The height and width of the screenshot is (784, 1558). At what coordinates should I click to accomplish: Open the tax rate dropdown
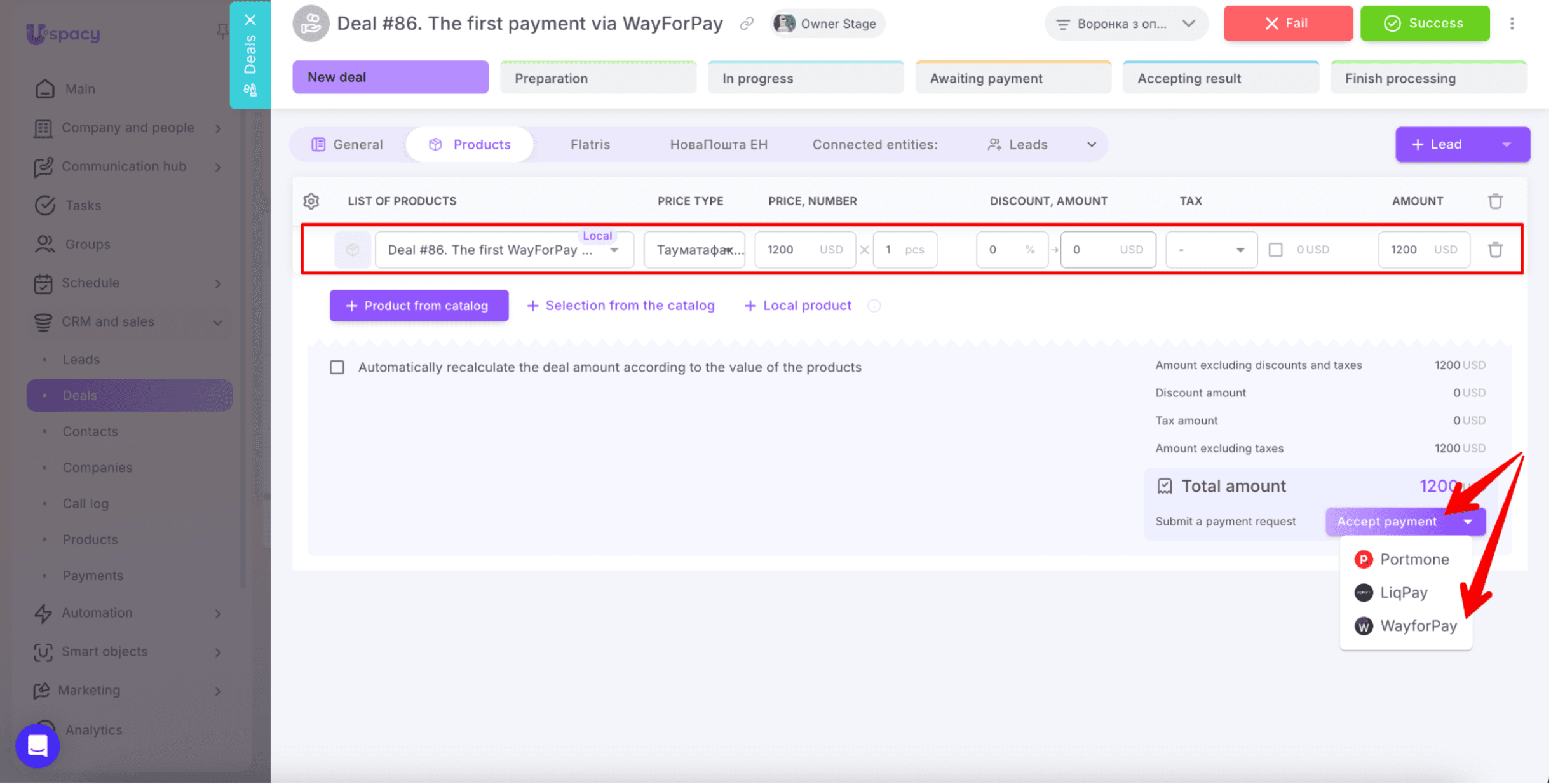pyautogui.click(x=1211, y=250)
